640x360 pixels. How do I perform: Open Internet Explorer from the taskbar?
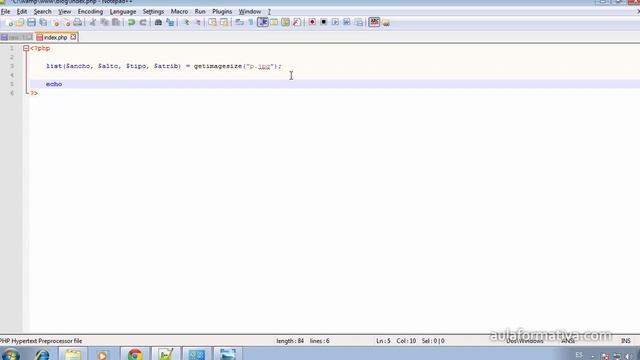(x=42, y=355)
